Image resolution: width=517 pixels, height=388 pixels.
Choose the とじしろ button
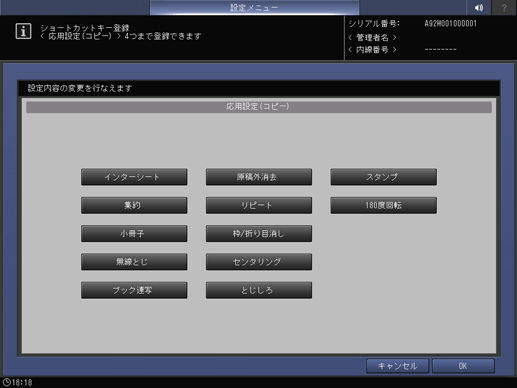pos(259,290)
